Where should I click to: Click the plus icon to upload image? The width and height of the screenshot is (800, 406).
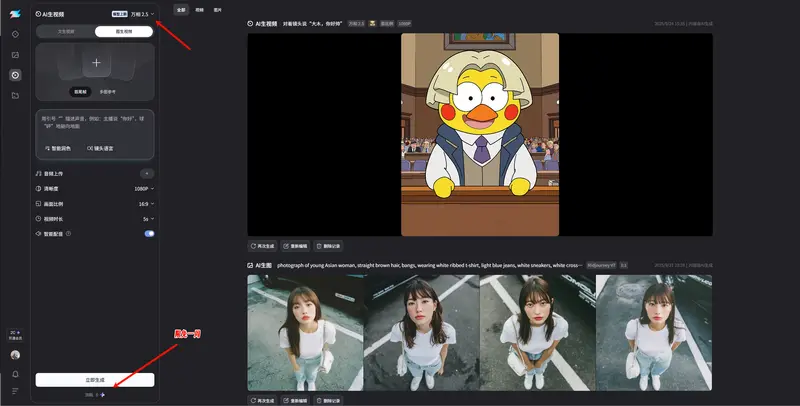(96, 63)
